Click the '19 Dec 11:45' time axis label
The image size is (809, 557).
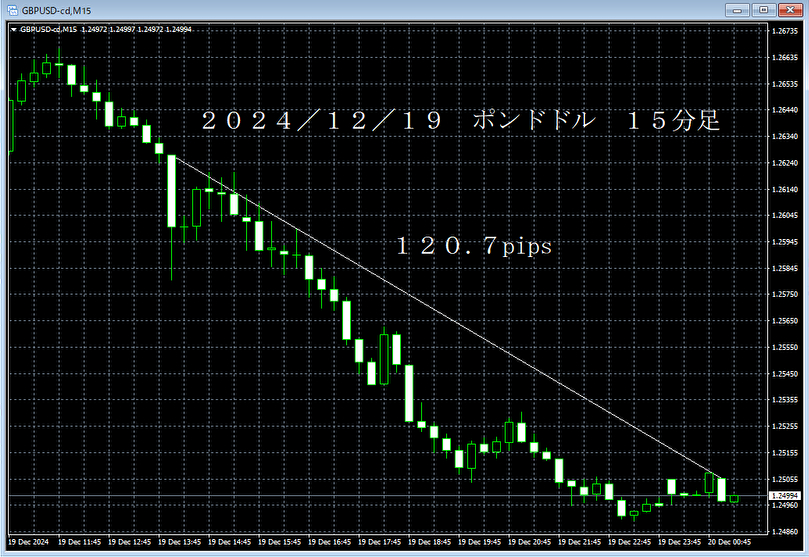[x=79, y=542]
